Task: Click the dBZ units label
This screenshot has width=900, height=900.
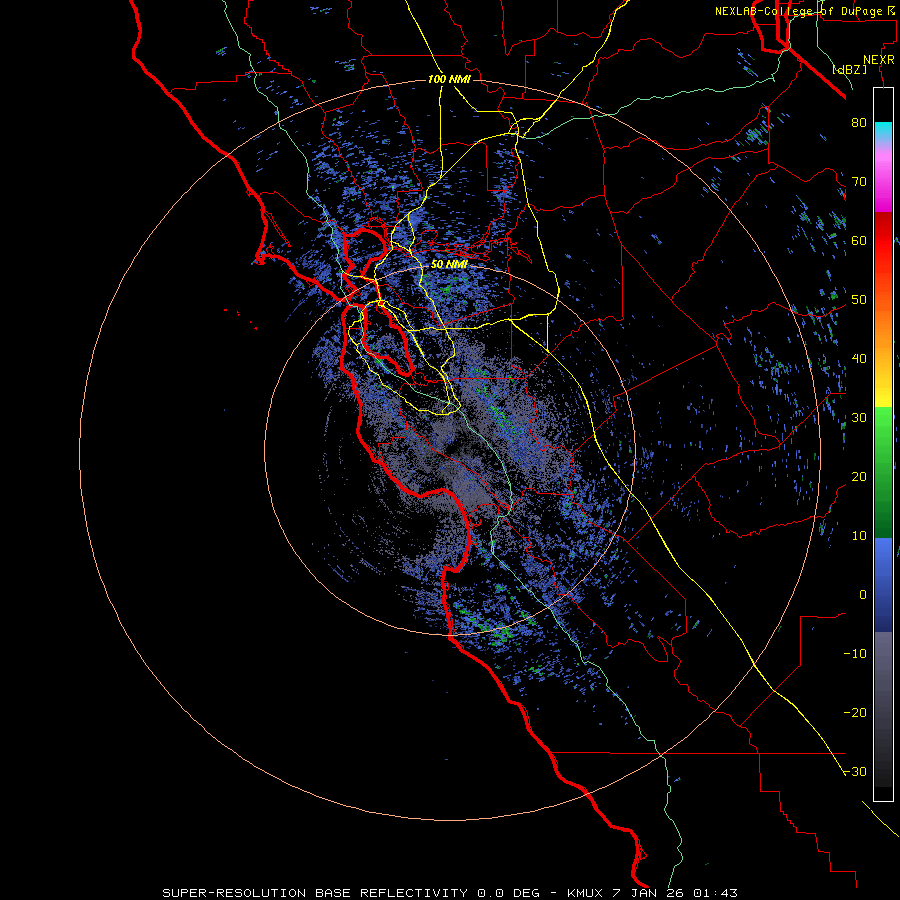Action: pyautogui.click(x=849, y=69)
